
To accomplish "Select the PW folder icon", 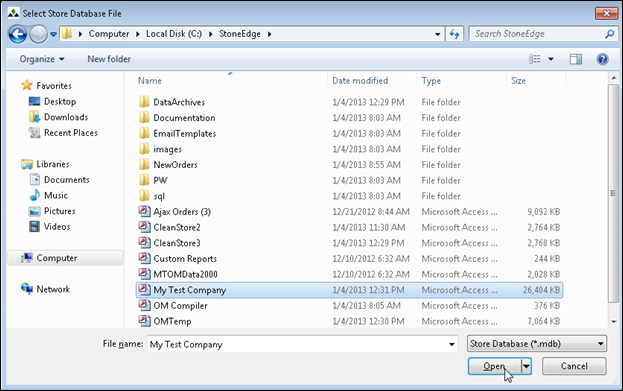I will point(144,180).
